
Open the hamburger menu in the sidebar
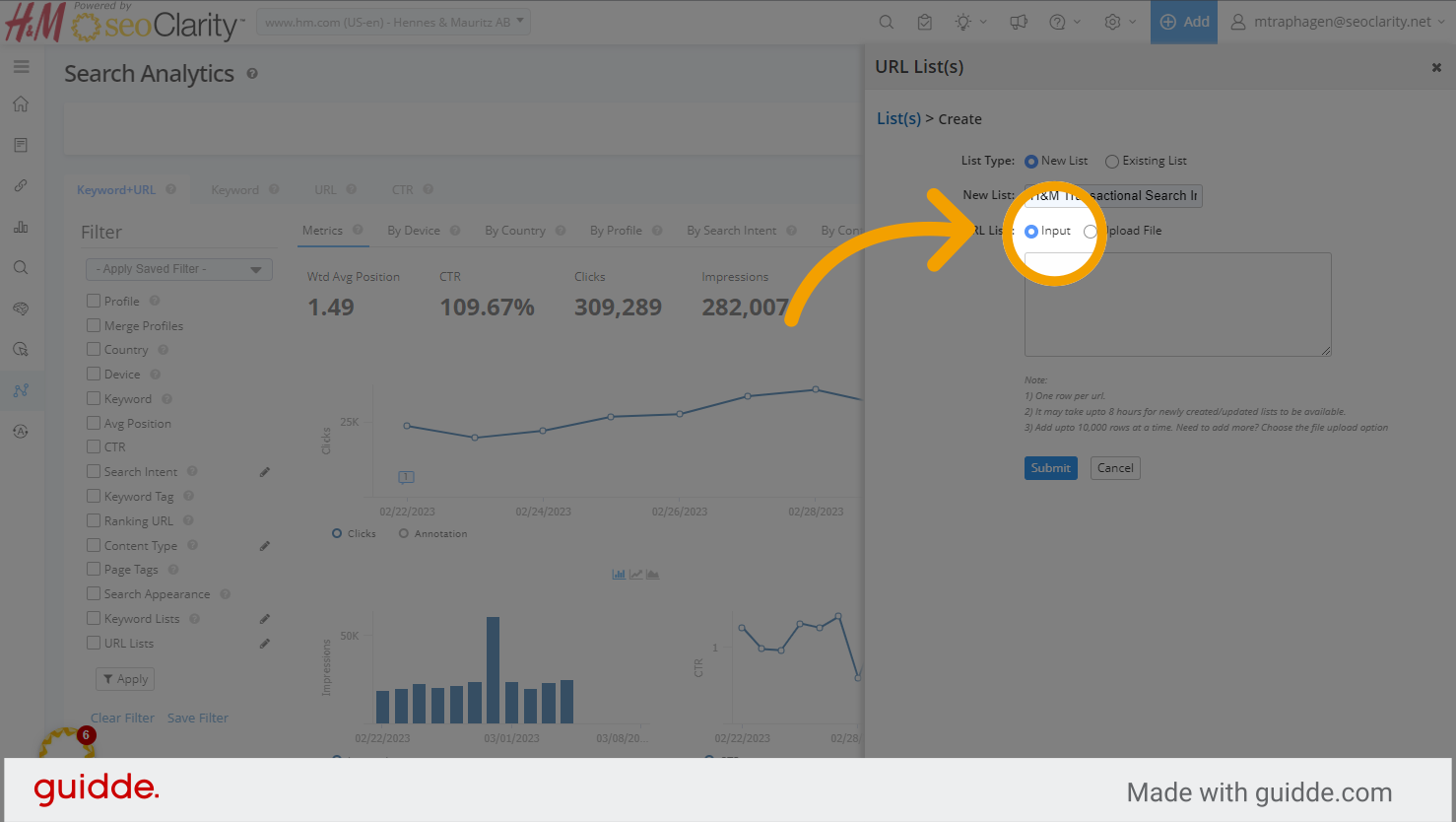(21, 67)
